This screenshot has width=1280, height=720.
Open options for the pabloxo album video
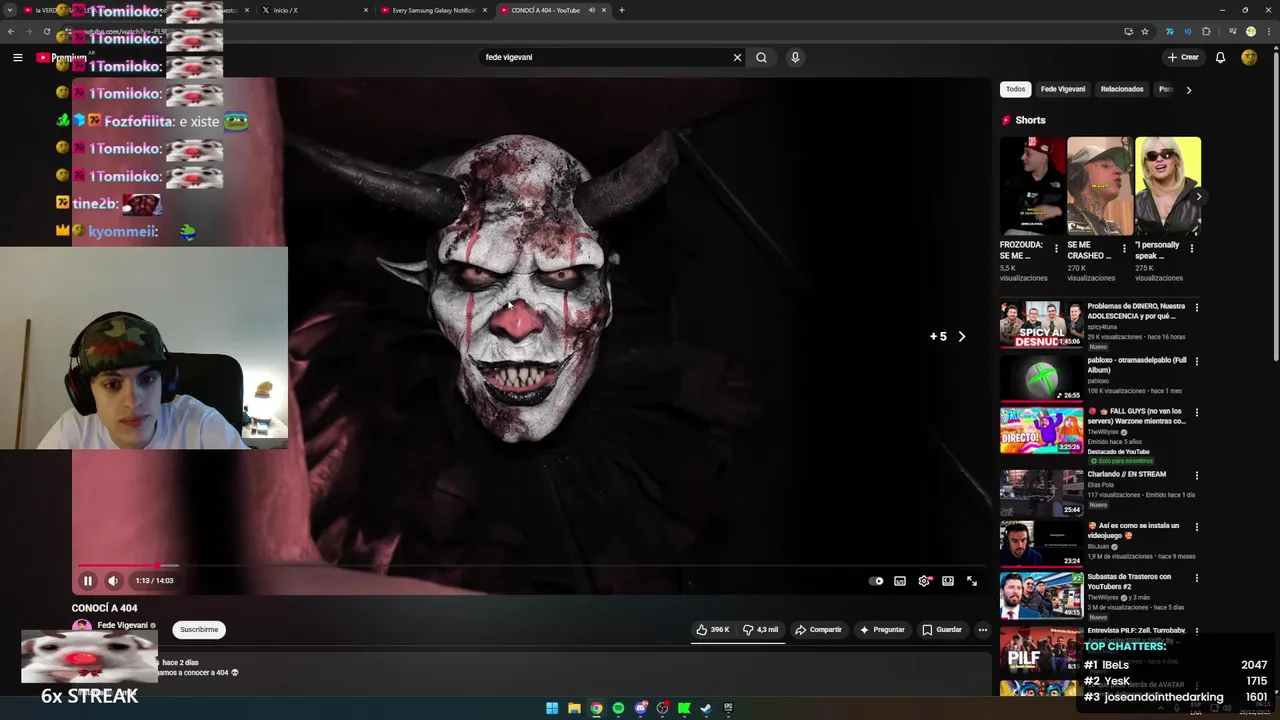(1196, 361)
